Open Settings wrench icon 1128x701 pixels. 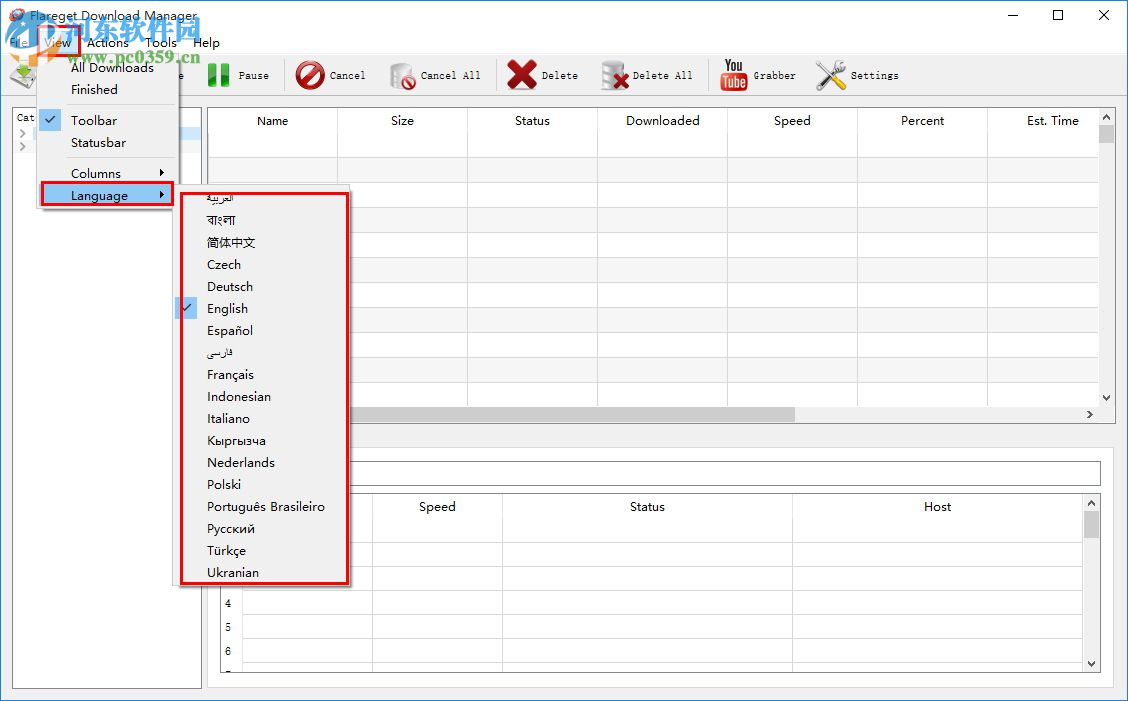pyautogui.click(x=831, y=75)
